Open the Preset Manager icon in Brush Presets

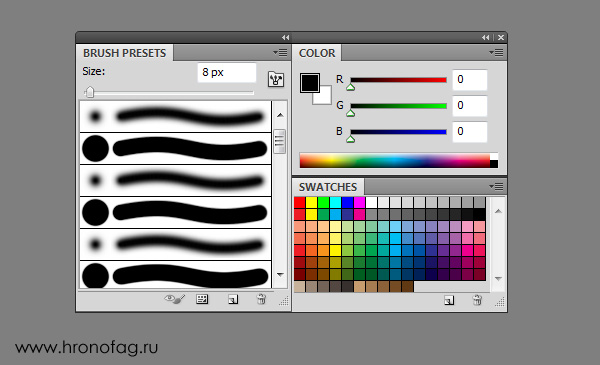tap(202, 299)
